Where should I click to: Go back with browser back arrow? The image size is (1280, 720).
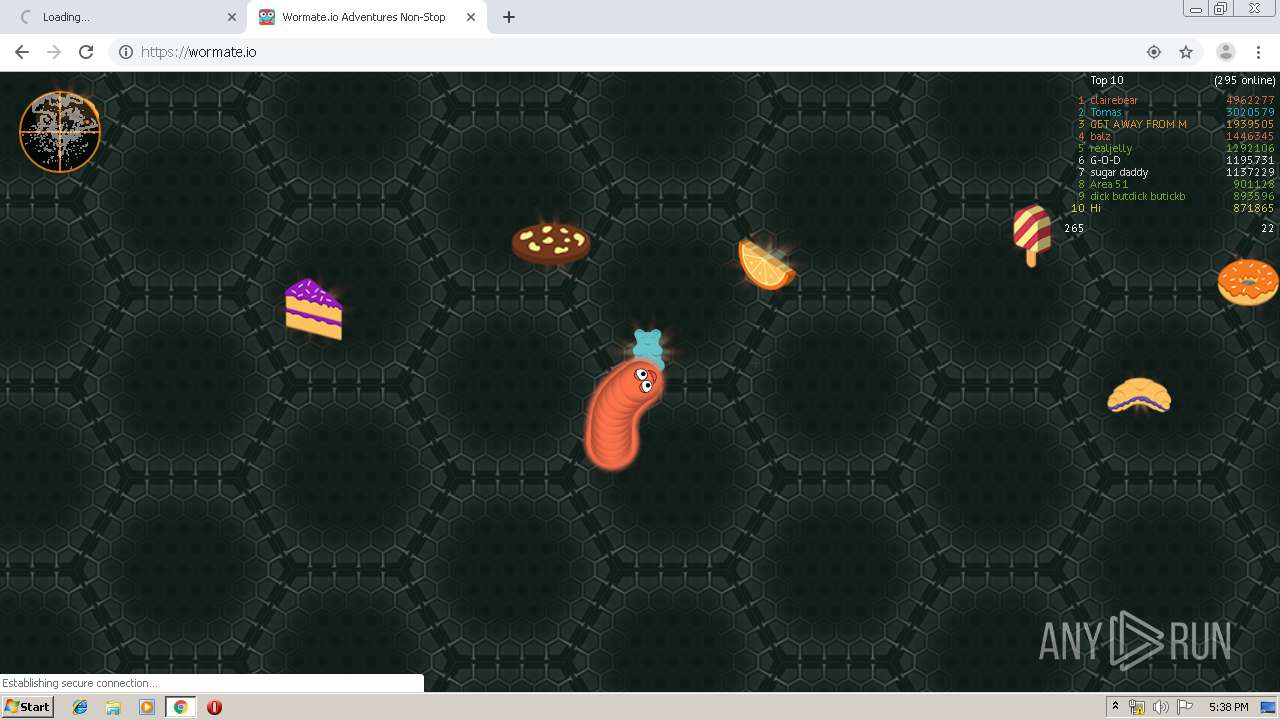pos(22,52)
